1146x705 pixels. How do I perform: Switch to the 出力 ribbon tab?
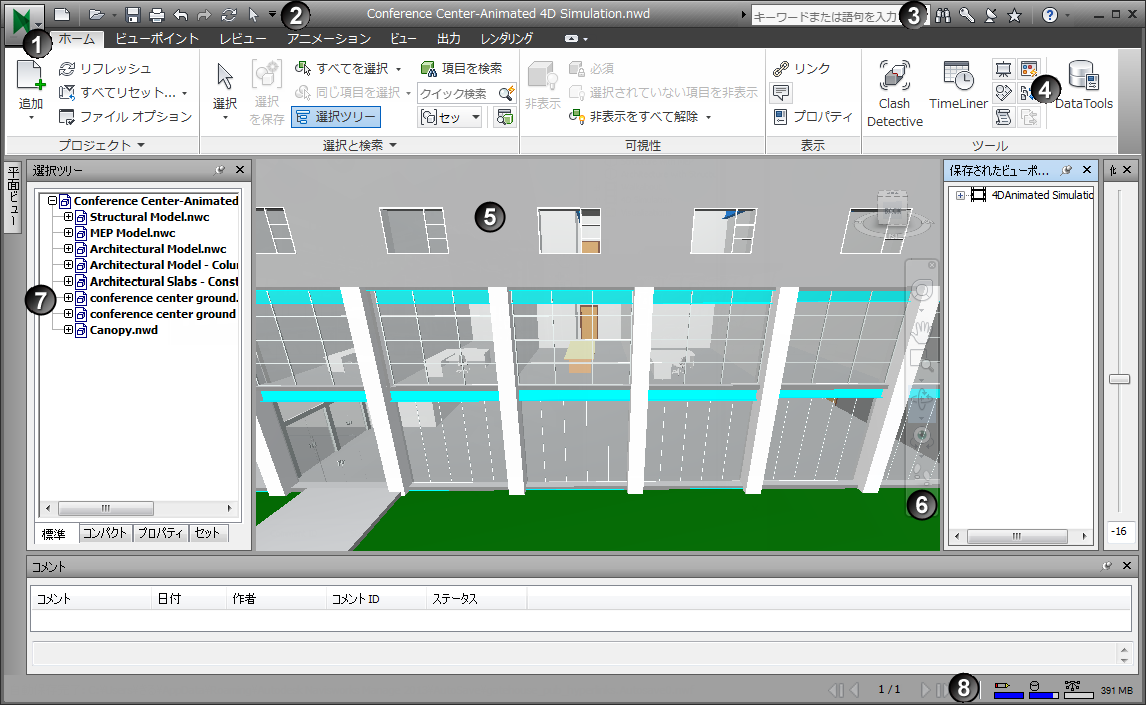449,38
